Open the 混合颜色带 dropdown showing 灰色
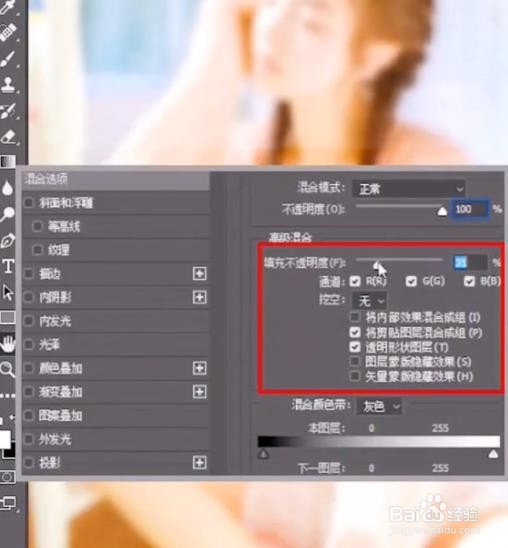 coord(379,406)
